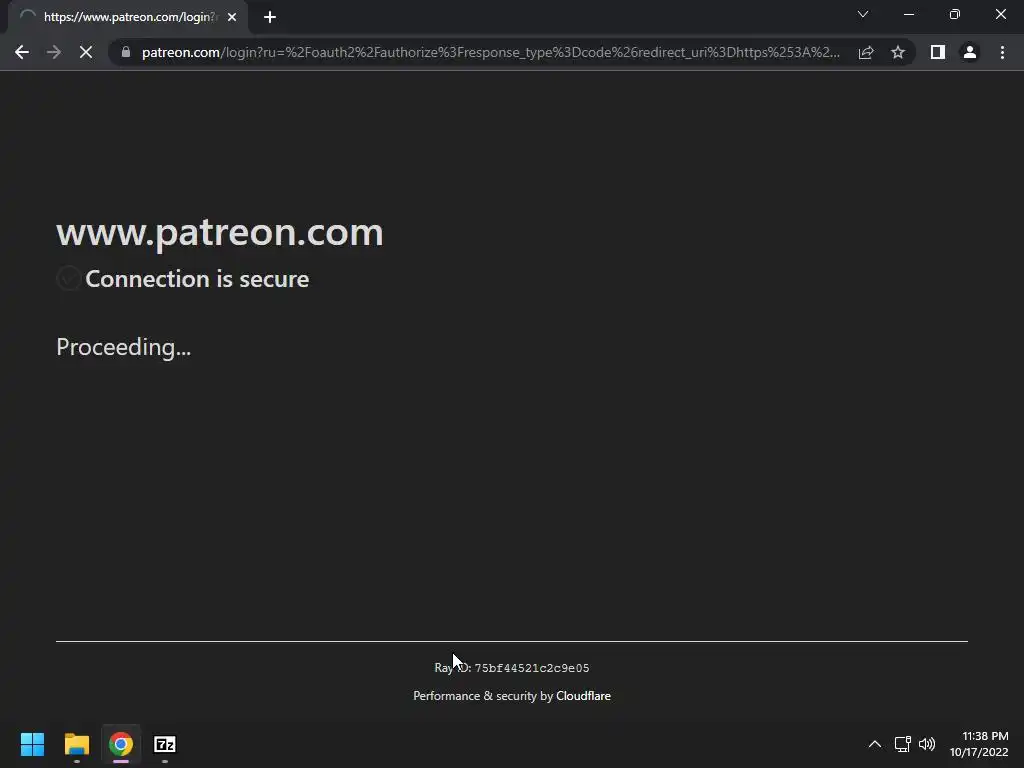Select the Patreon login tab
The height and width of the screenshot is (768, 1024).
point(128,17)
